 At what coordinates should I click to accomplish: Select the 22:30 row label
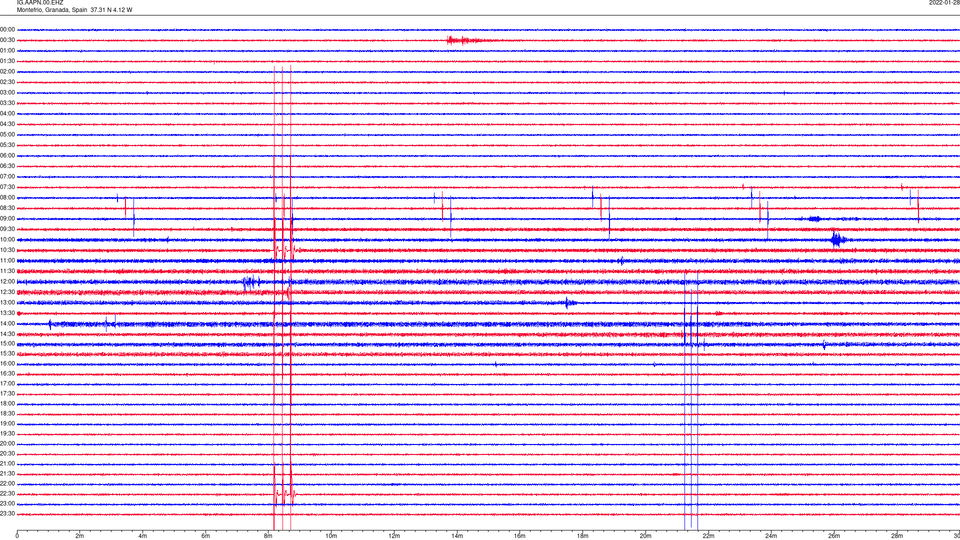pos(7,493)
